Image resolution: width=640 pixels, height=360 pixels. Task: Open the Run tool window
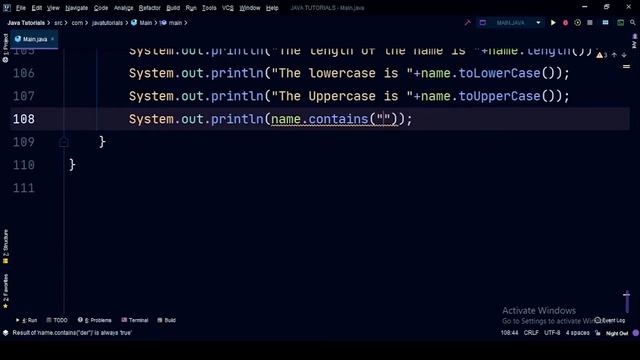(27, 320)
